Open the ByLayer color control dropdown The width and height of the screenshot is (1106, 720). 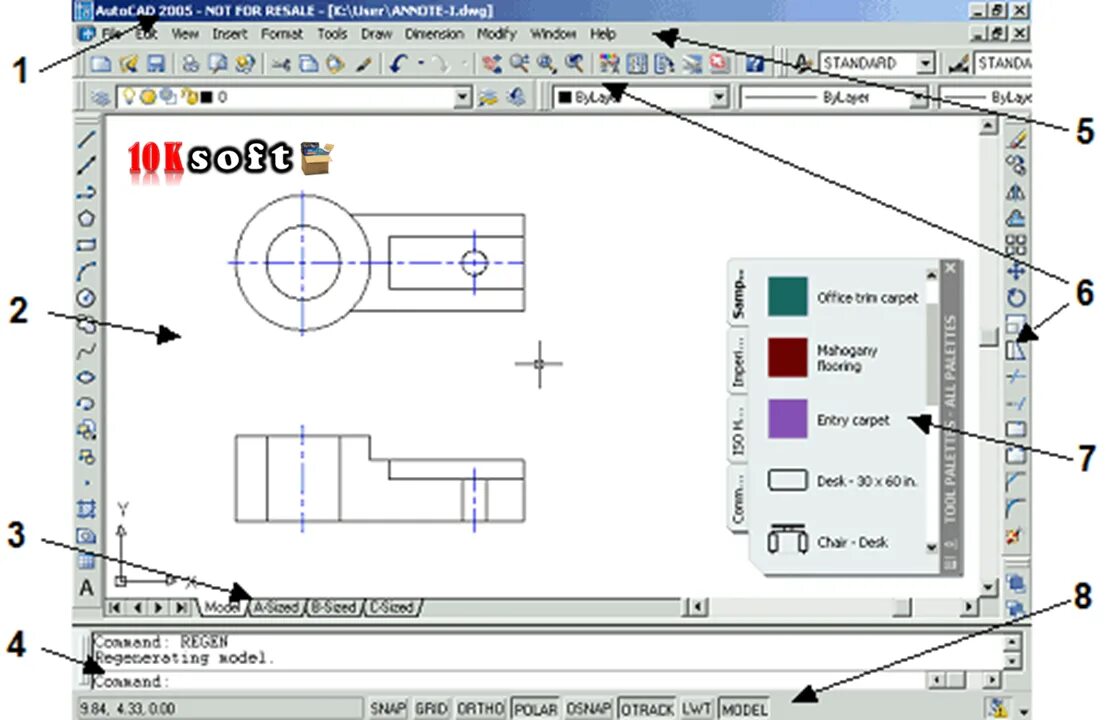[719, 97]
